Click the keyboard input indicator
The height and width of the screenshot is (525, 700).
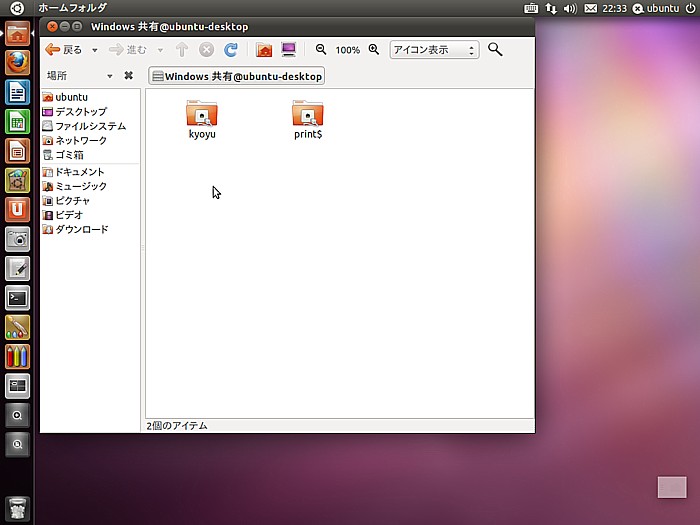(531, 8)
